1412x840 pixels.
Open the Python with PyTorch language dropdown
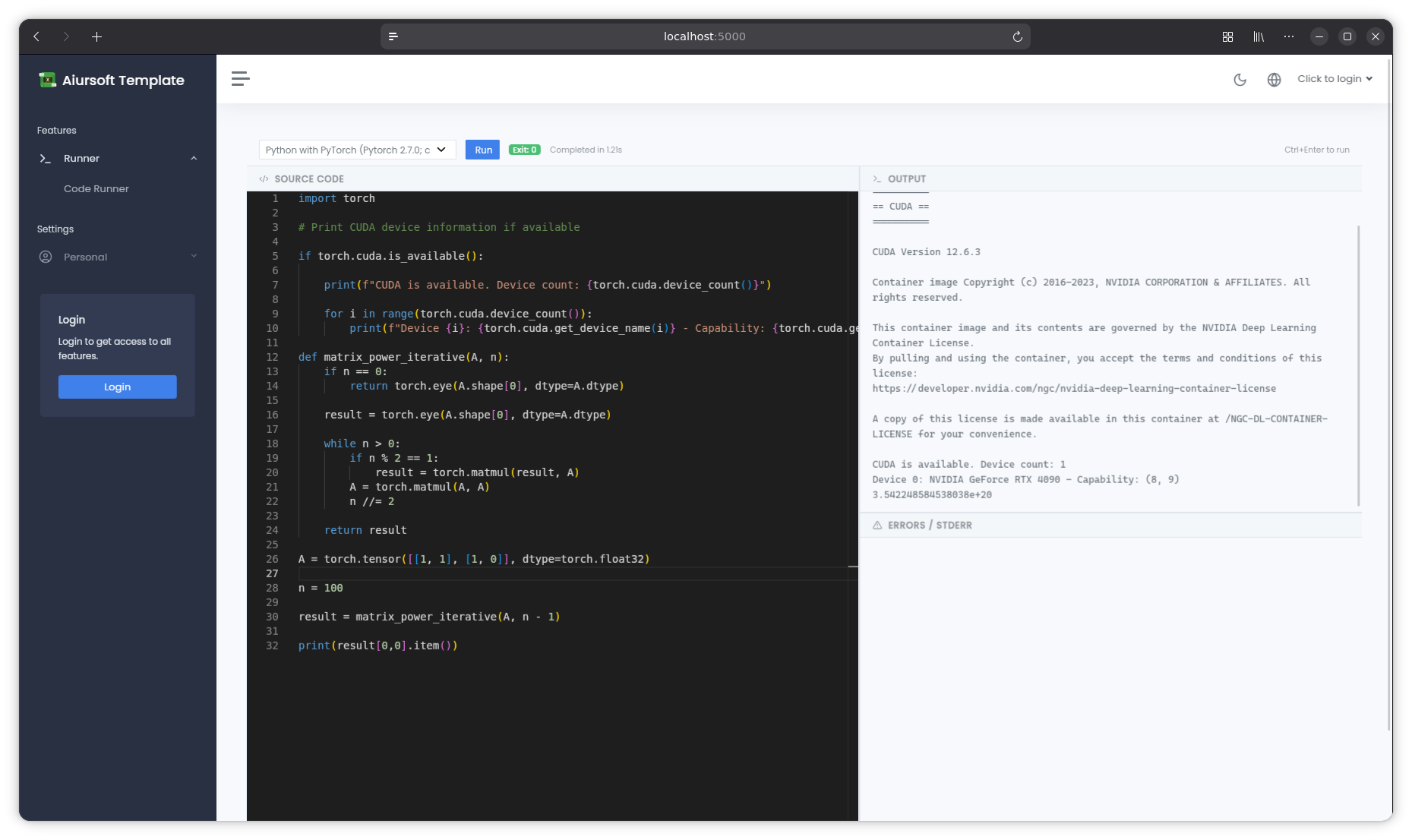click(x=357, y=150)
